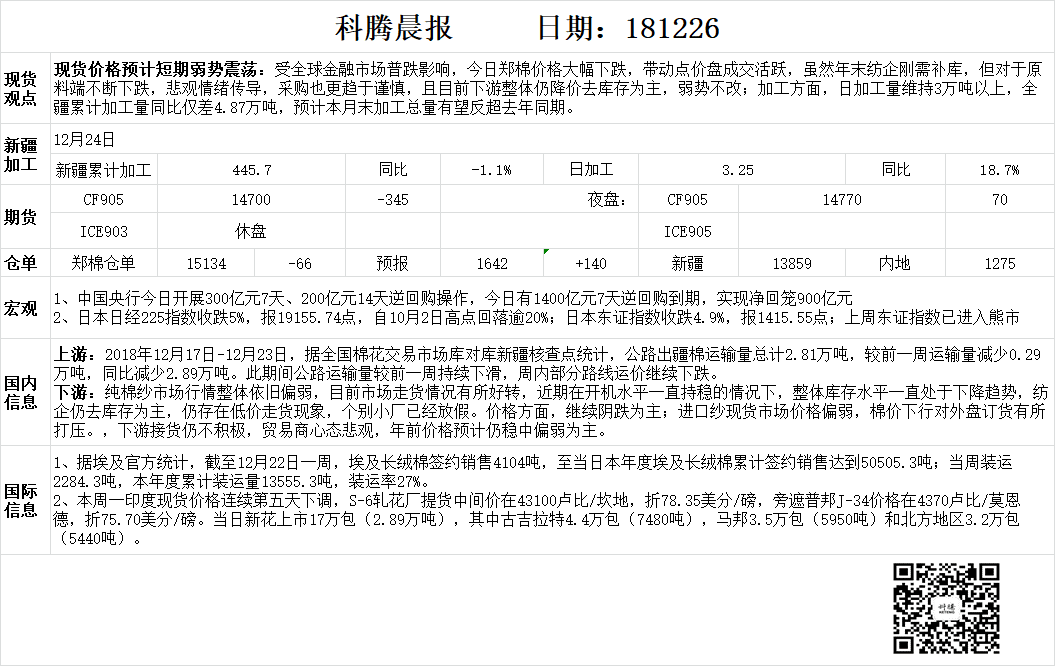
Task: Click the 国际信息 row header
Action: (x=22, y=500)
